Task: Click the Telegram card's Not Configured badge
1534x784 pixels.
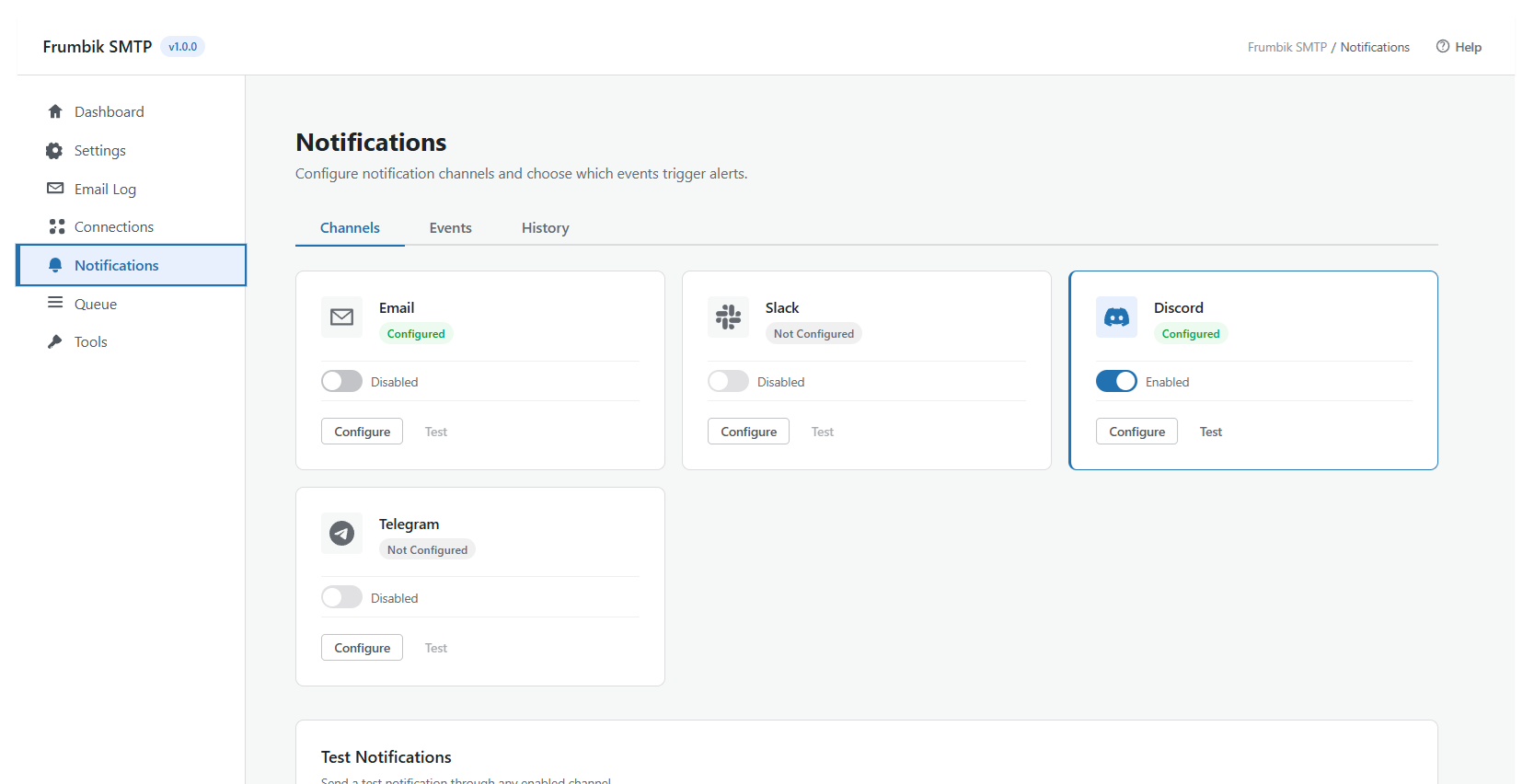Action: [427, 550]
